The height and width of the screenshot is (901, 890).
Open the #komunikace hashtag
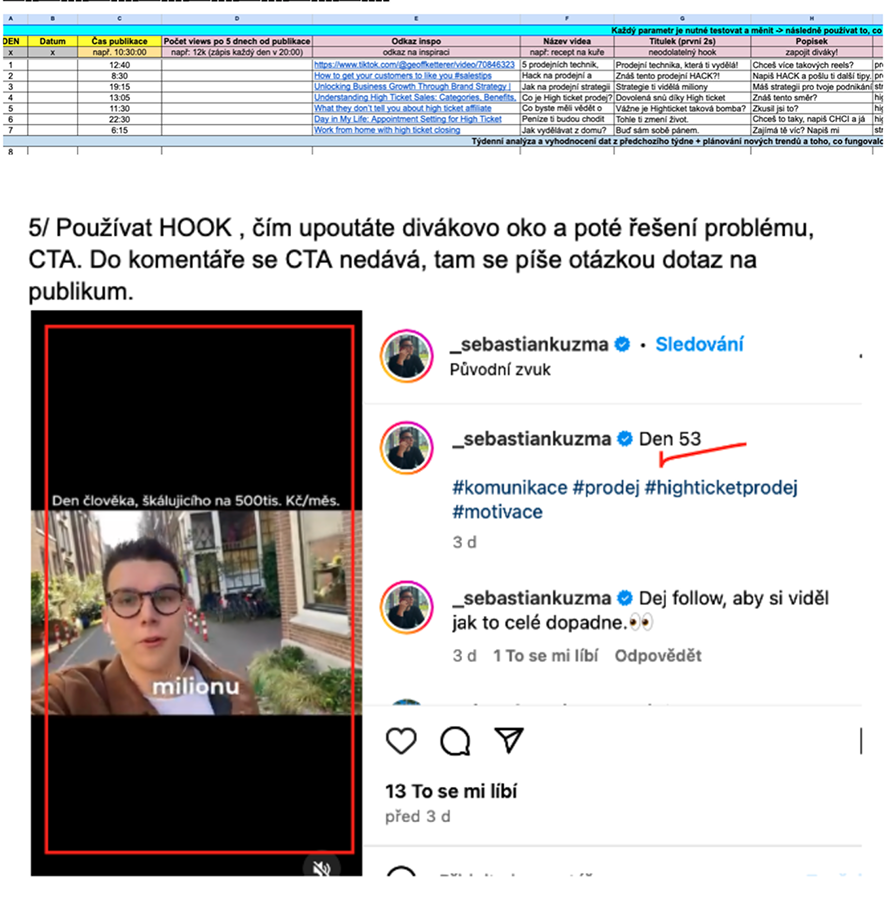pos(510,487)
